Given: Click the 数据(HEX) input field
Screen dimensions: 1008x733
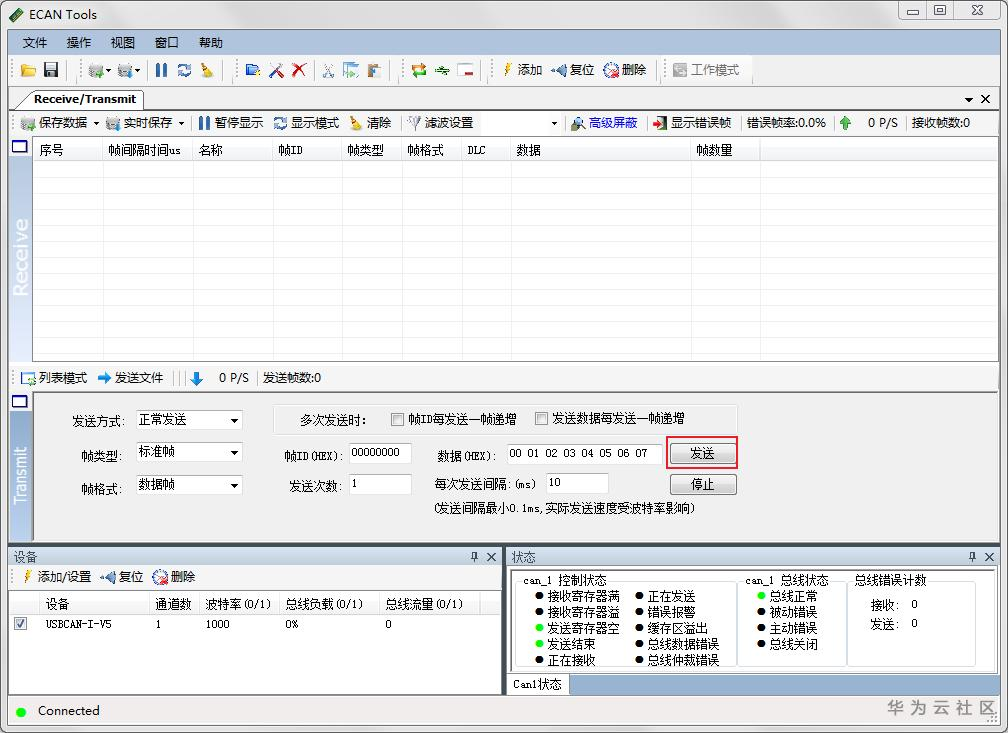Looking at the screenshot, I should 584,453.
